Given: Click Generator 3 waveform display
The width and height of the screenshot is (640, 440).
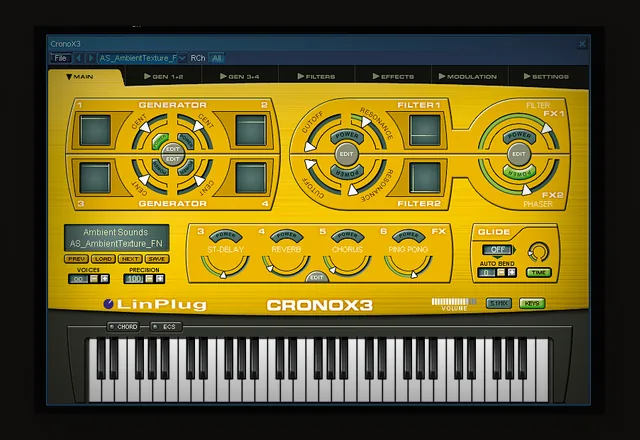Looking at the screenshot, I should coord(95,178).
